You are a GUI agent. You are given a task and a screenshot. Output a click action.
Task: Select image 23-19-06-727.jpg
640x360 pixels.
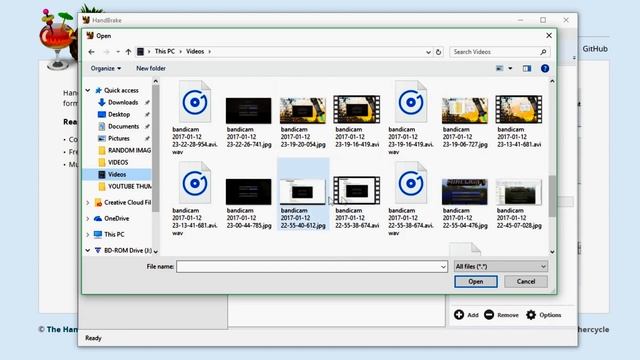[465, 122]
